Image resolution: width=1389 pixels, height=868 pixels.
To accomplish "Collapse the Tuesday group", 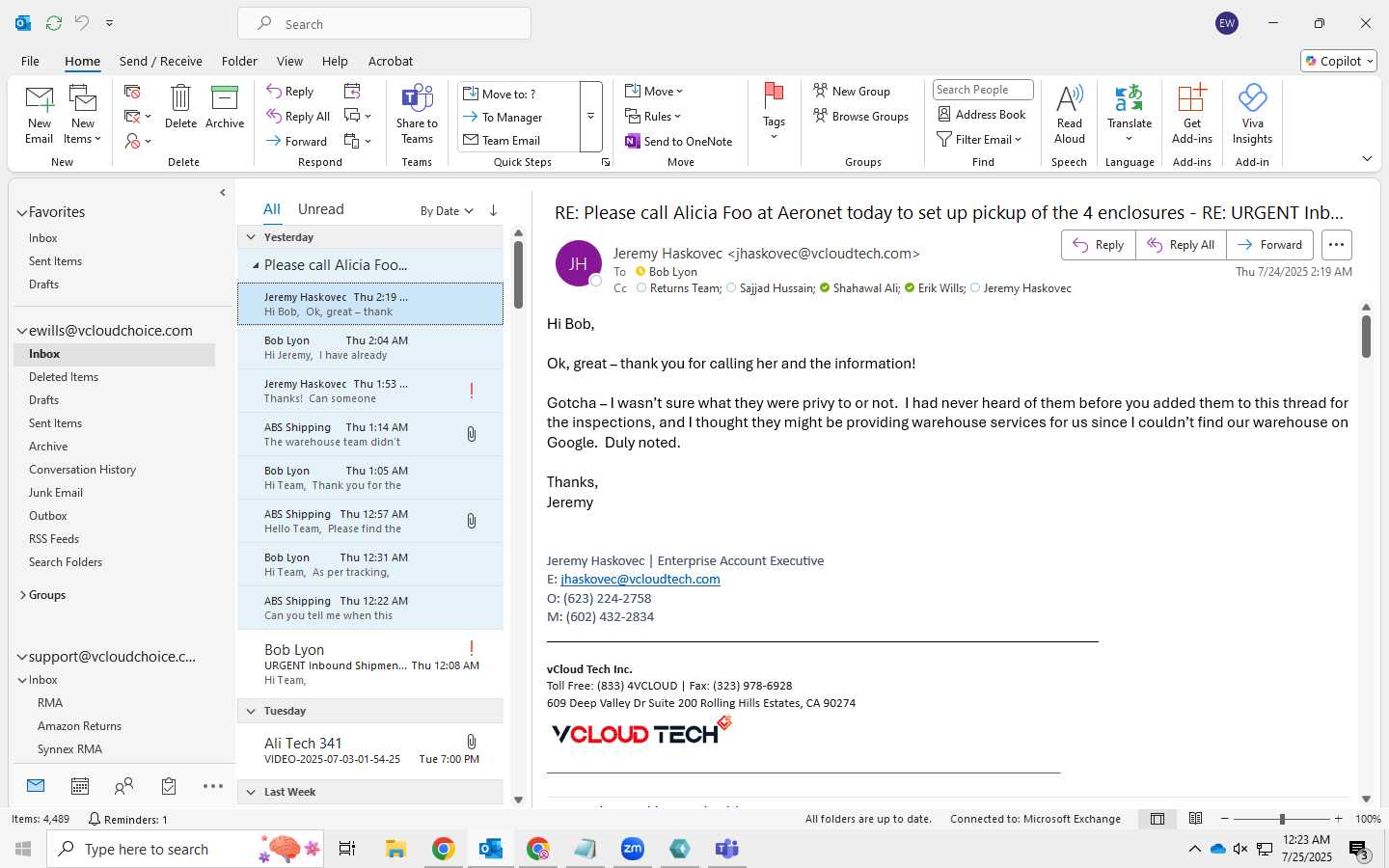I will [251, 711].
